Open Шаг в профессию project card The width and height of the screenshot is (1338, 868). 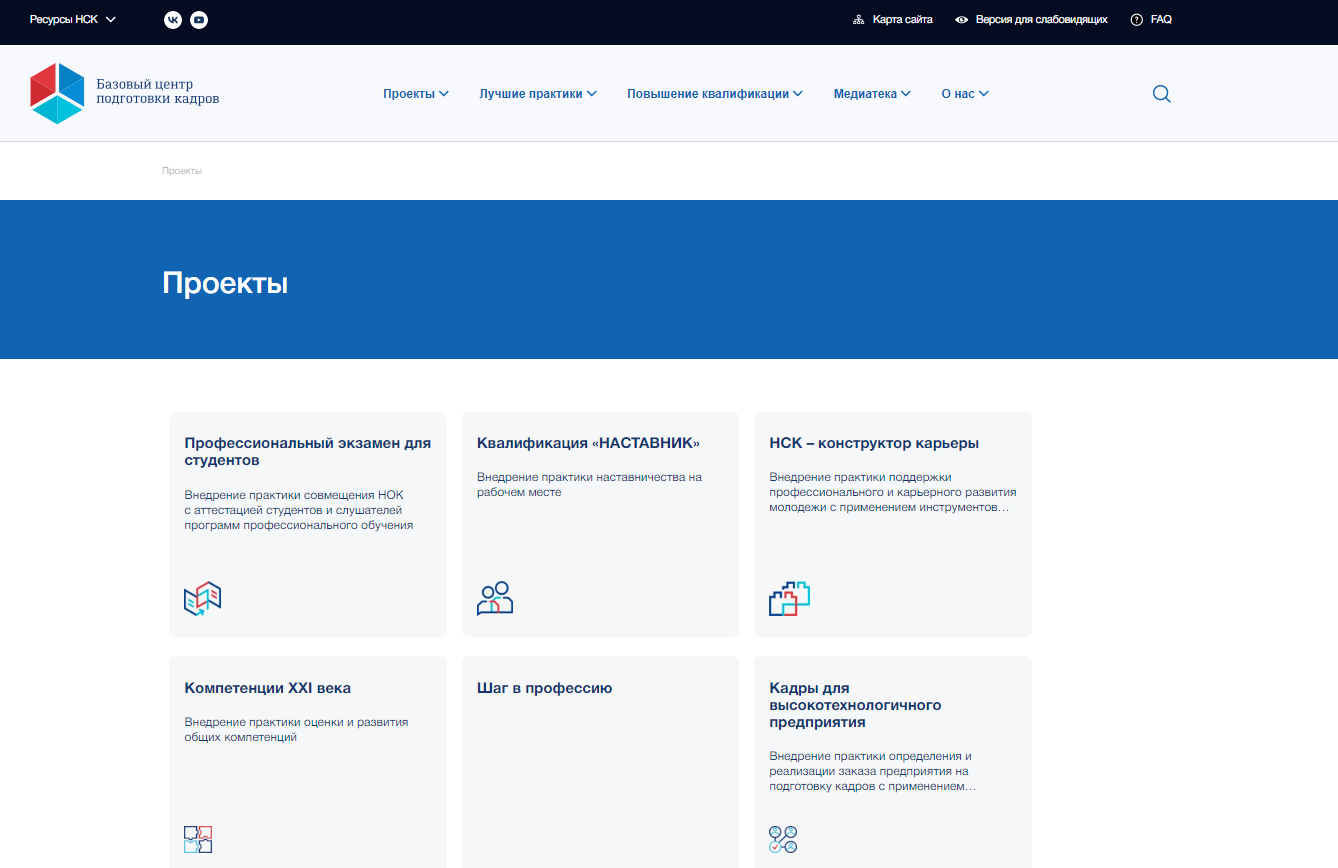coord(600,762)
